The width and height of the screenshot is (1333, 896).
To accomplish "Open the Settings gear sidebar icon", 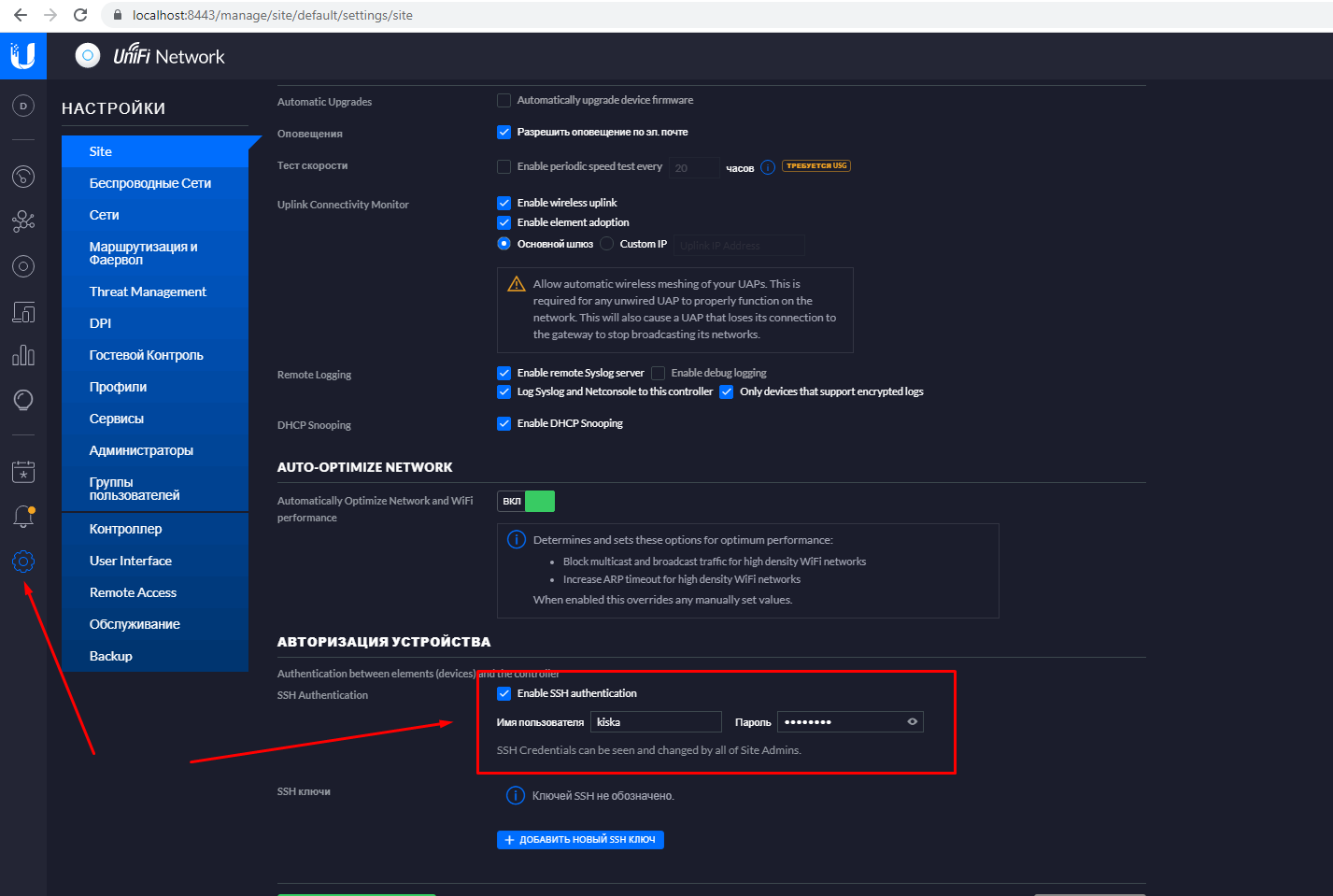I will tap(23, 562).
